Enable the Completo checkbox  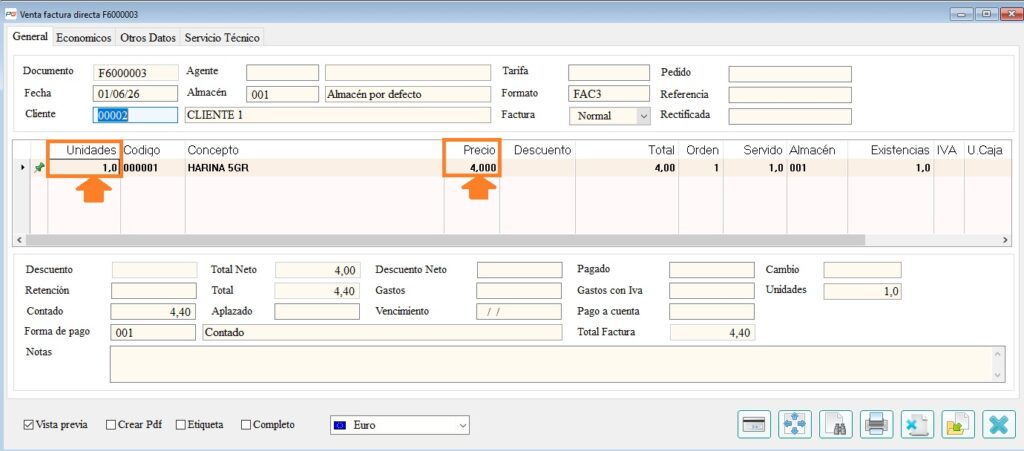coord(246,425)
